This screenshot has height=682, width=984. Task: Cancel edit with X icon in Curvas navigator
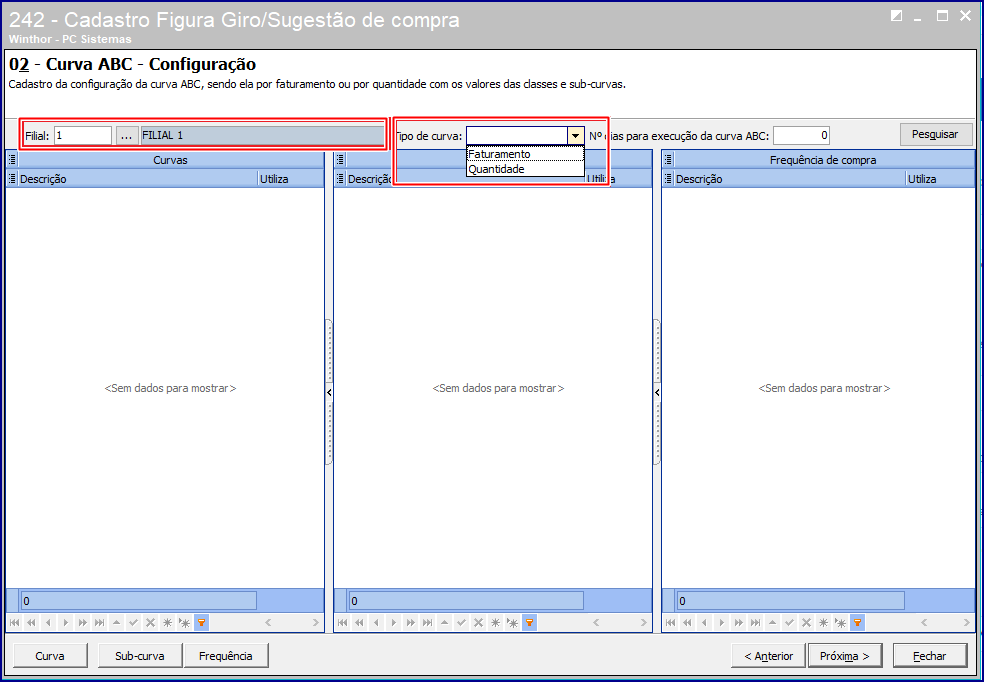click(150, 622)
